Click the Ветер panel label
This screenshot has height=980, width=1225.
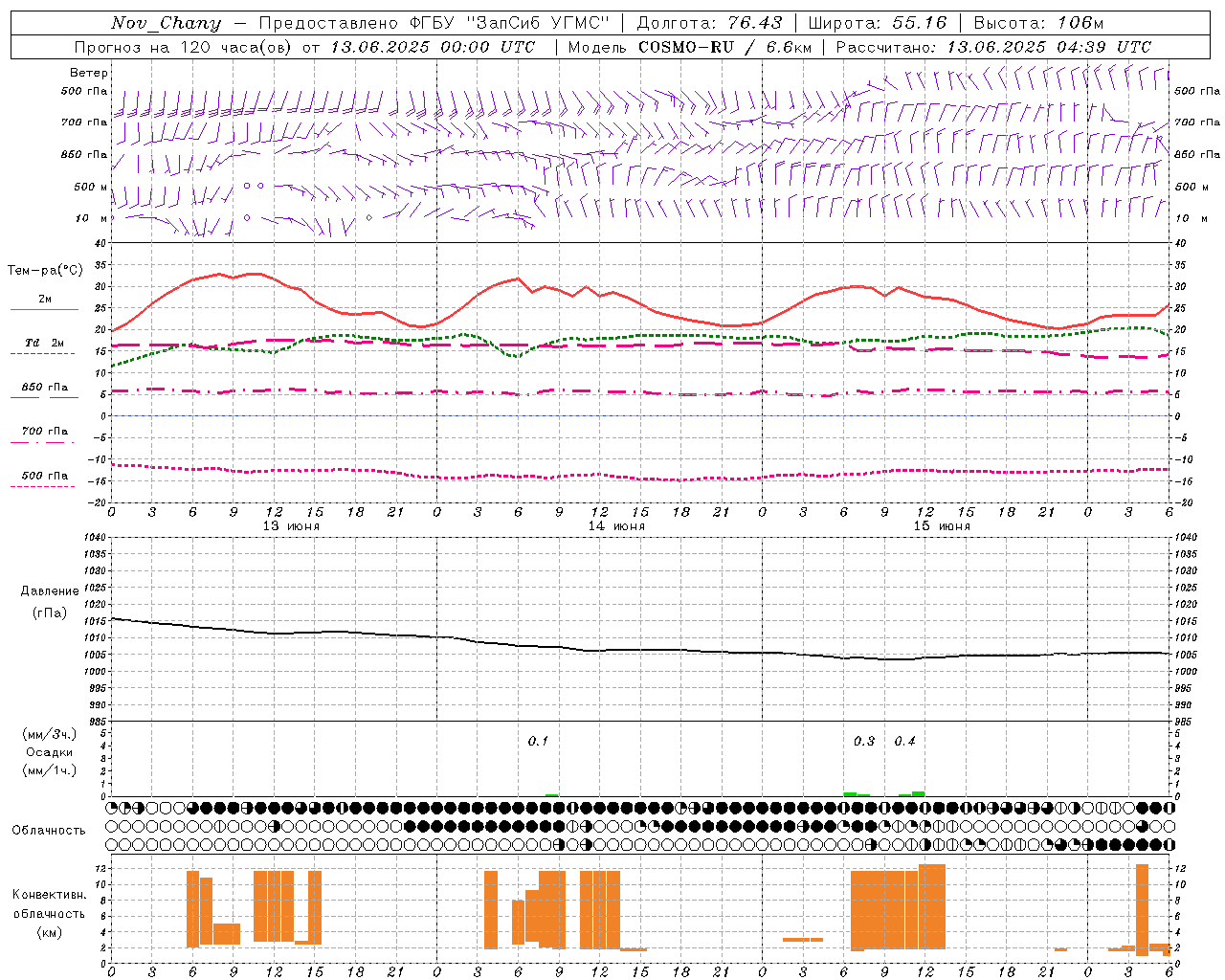pyautogui.click(x=89, y=73)
